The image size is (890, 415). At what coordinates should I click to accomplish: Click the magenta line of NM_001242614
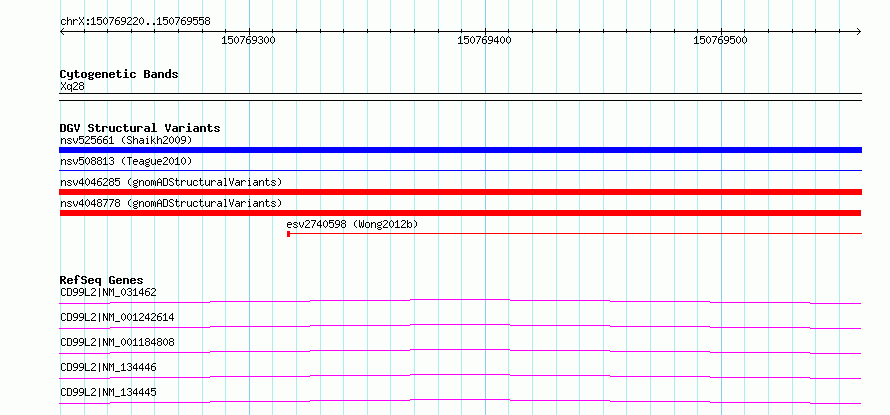click(460, 326)
